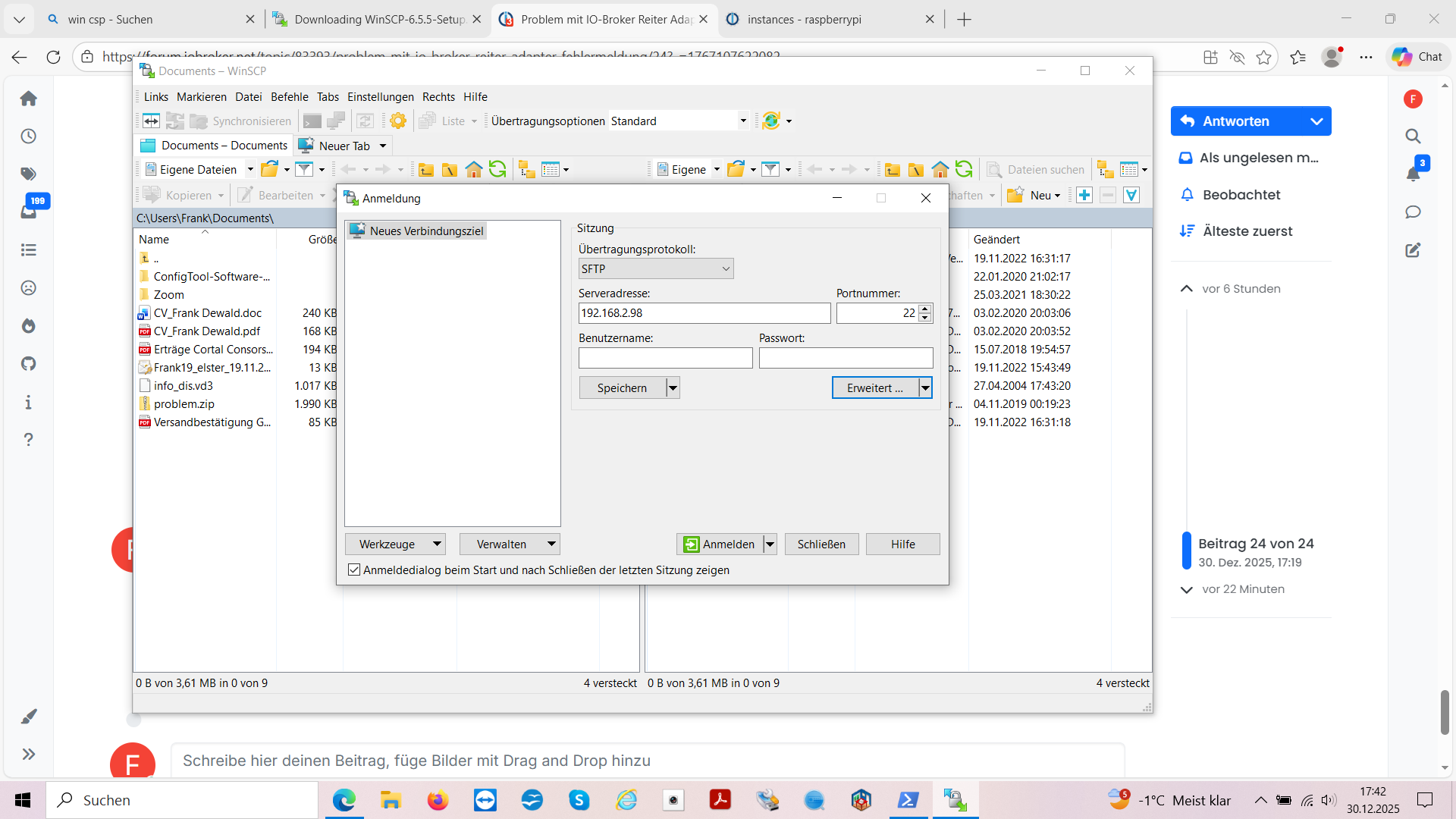Click the WinSCP icon in the taskbar
This screenshot has height=819, width=1456.
pos(955,800)
